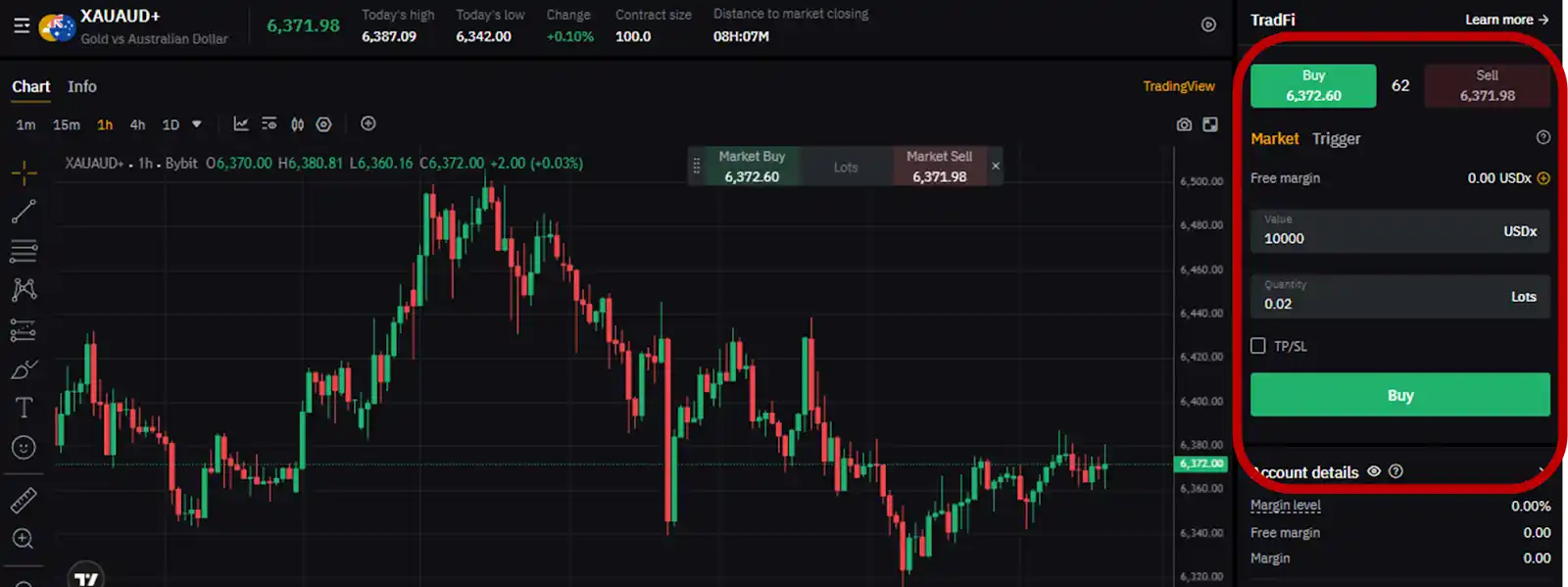Grab the quick trade panel drag handle
The height and width of the screenshot is (587, 1568).
pos(697,167)
